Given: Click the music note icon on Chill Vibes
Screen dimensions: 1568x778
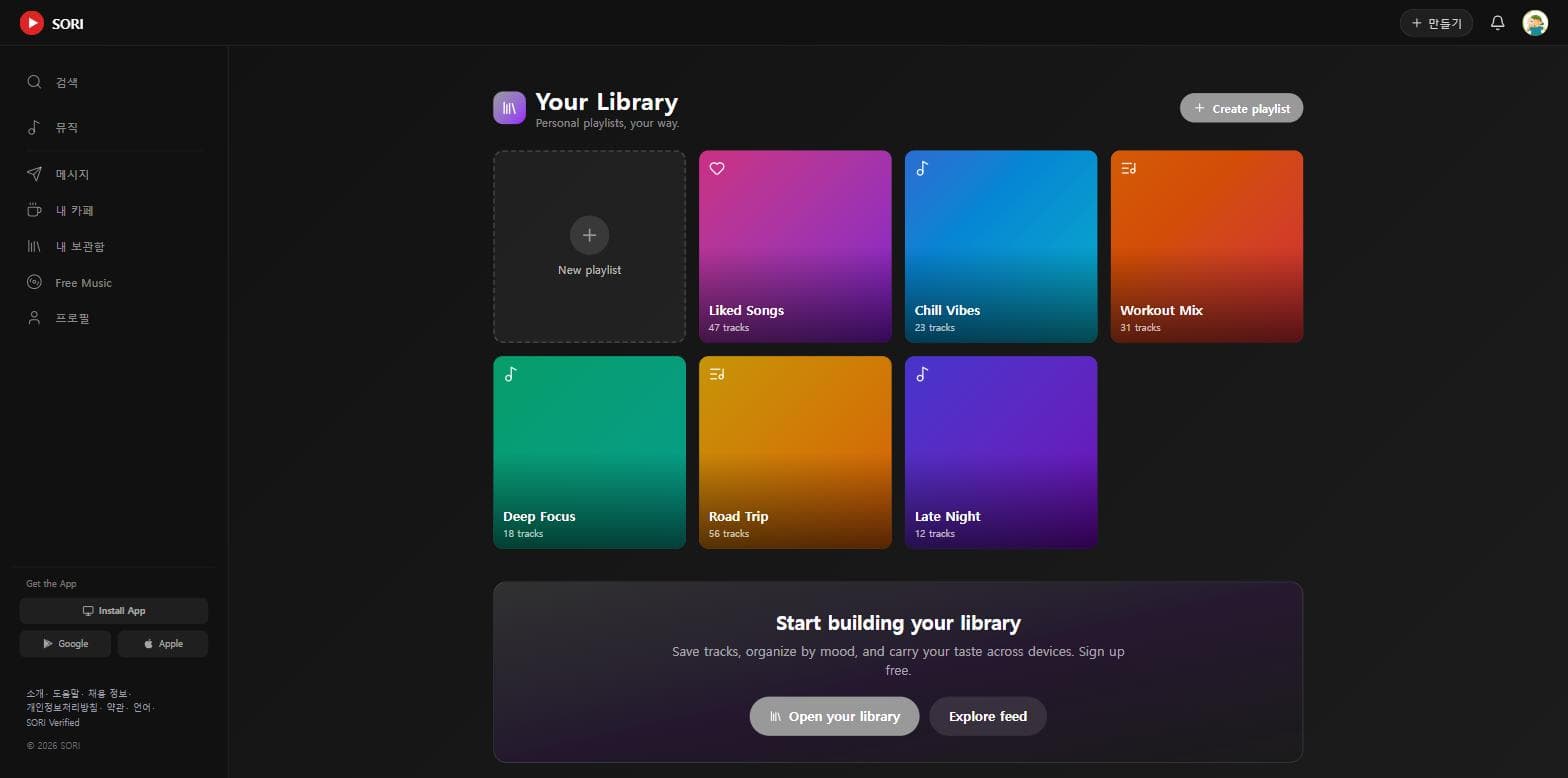Looking at the screenshot, I should coord(922,169).
